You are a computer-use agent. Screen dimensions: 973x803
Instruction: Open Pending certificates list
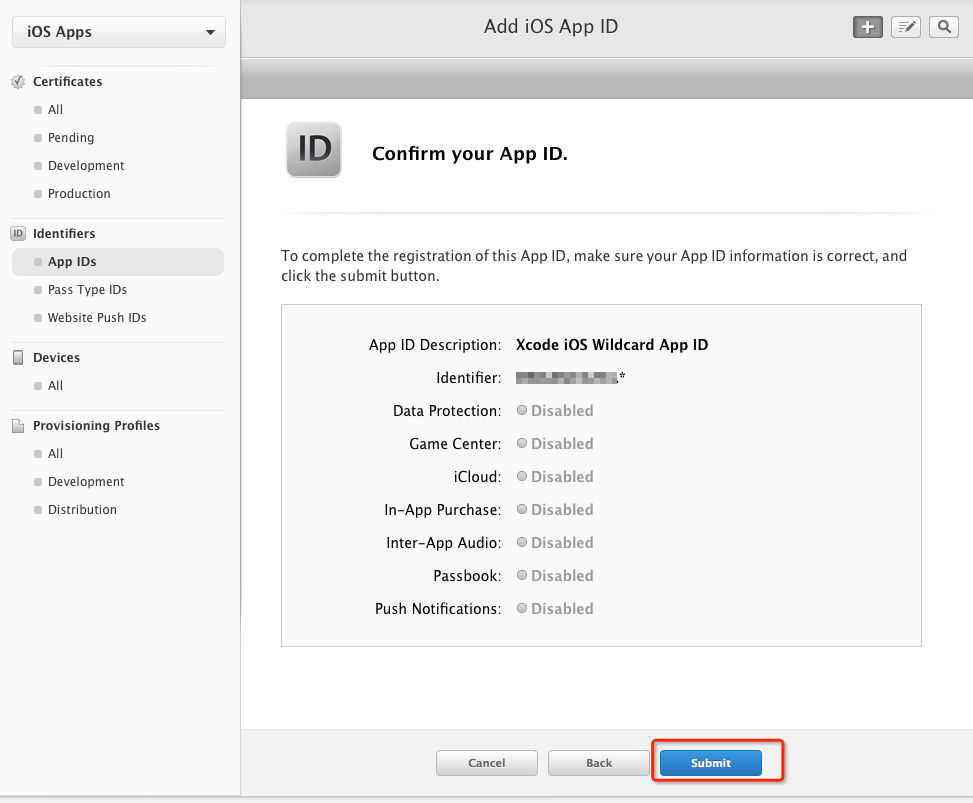pos(71,138)
